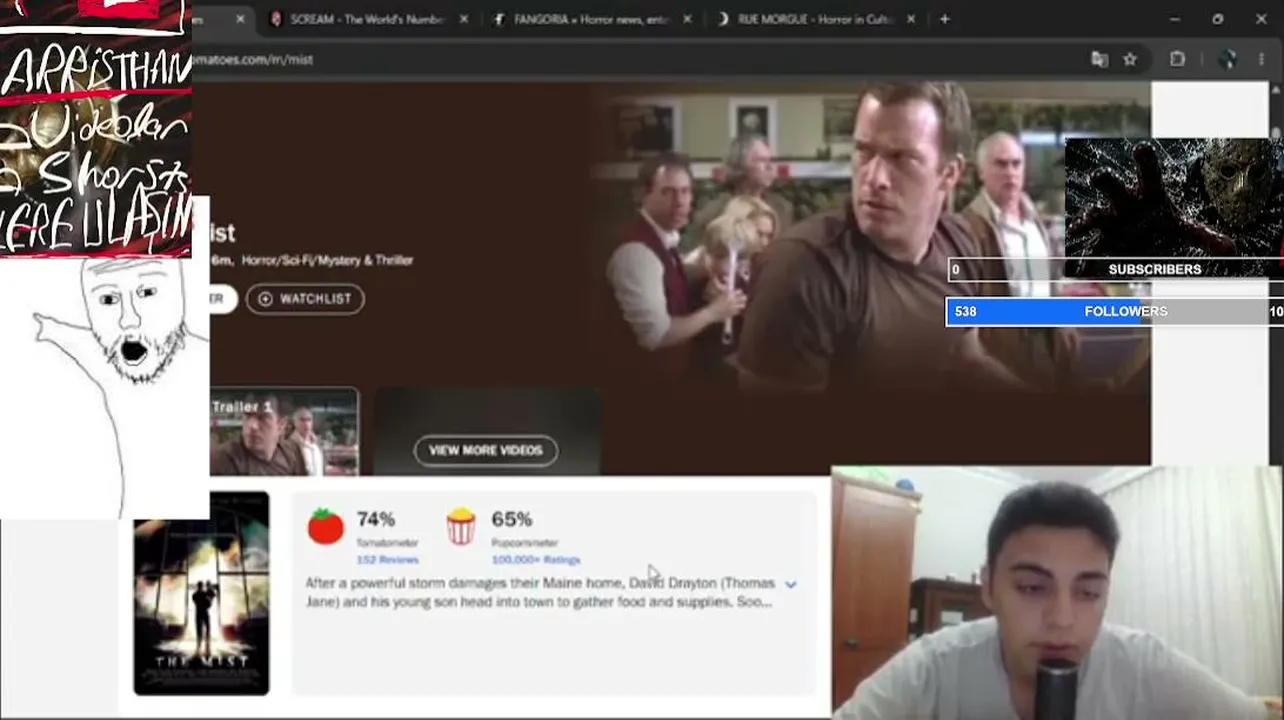
Task: Add The Mist to Watchlist
Action: point(305,299)
